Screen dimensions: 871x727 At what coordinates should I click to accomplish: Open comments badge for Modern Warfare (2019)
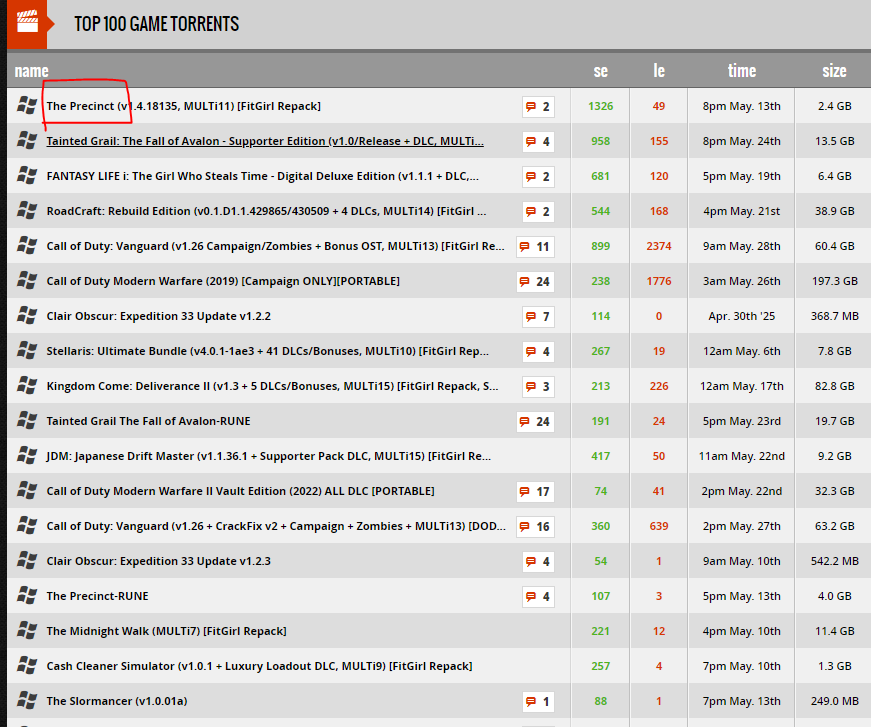click(535, 282)
